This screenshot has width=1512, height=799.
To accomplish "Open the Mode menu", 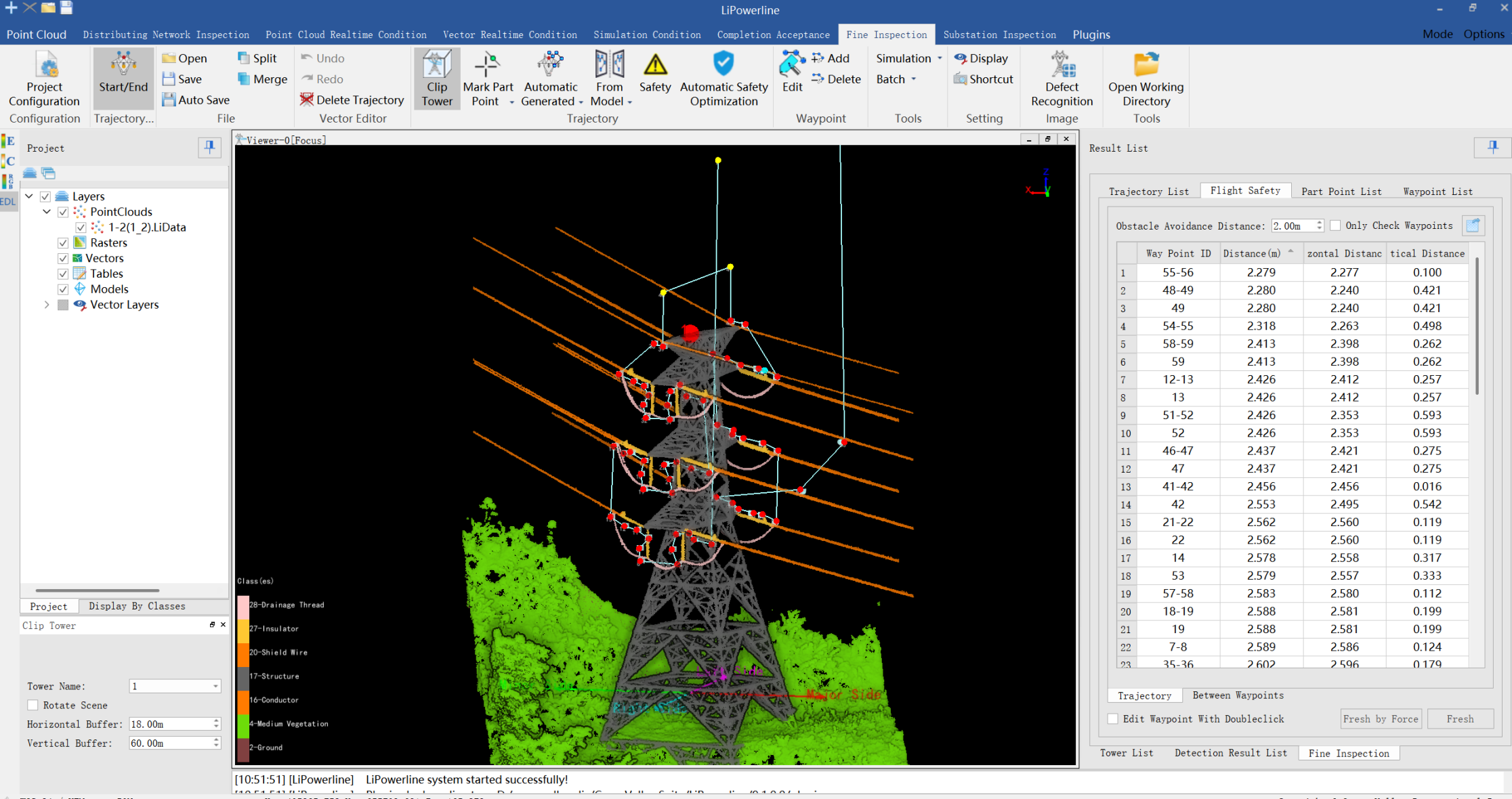I will click(1437, 34).
